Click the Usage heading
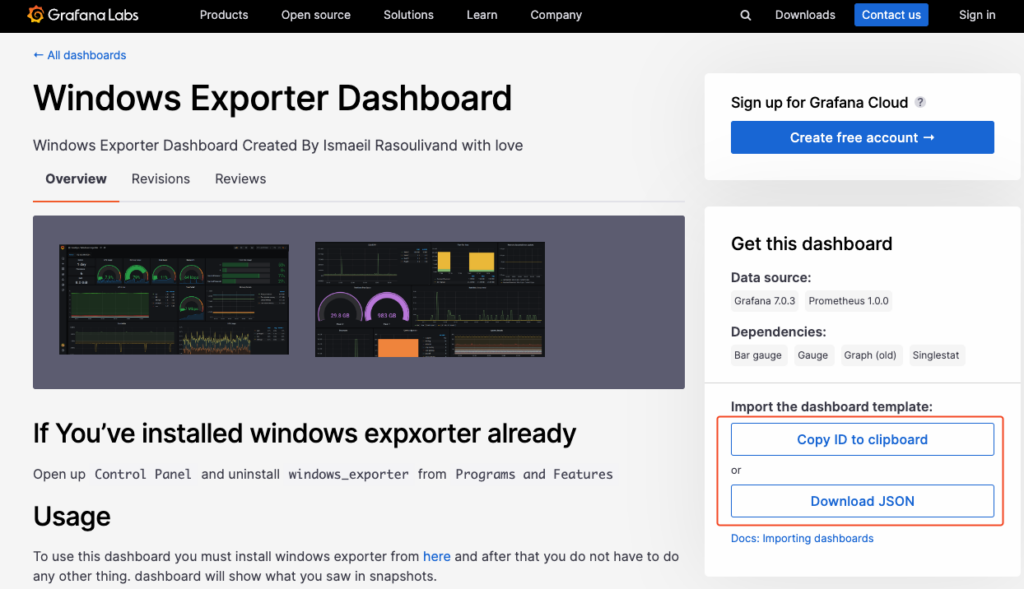 [x=72, y=517]
